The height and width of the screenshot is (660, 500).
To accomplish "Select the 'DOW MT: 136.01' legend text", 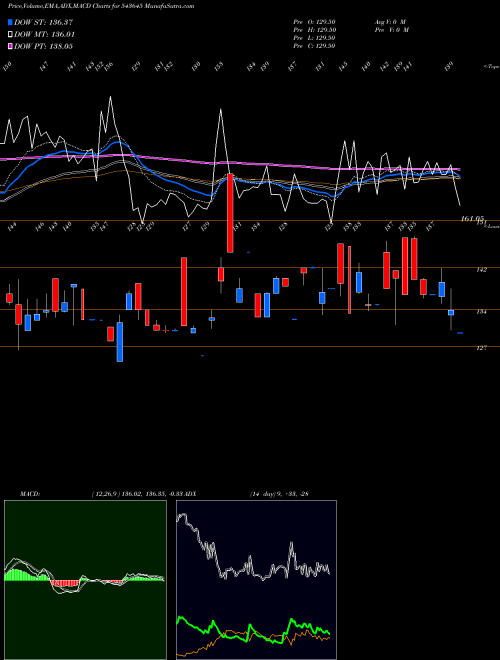I will (44, 35).
